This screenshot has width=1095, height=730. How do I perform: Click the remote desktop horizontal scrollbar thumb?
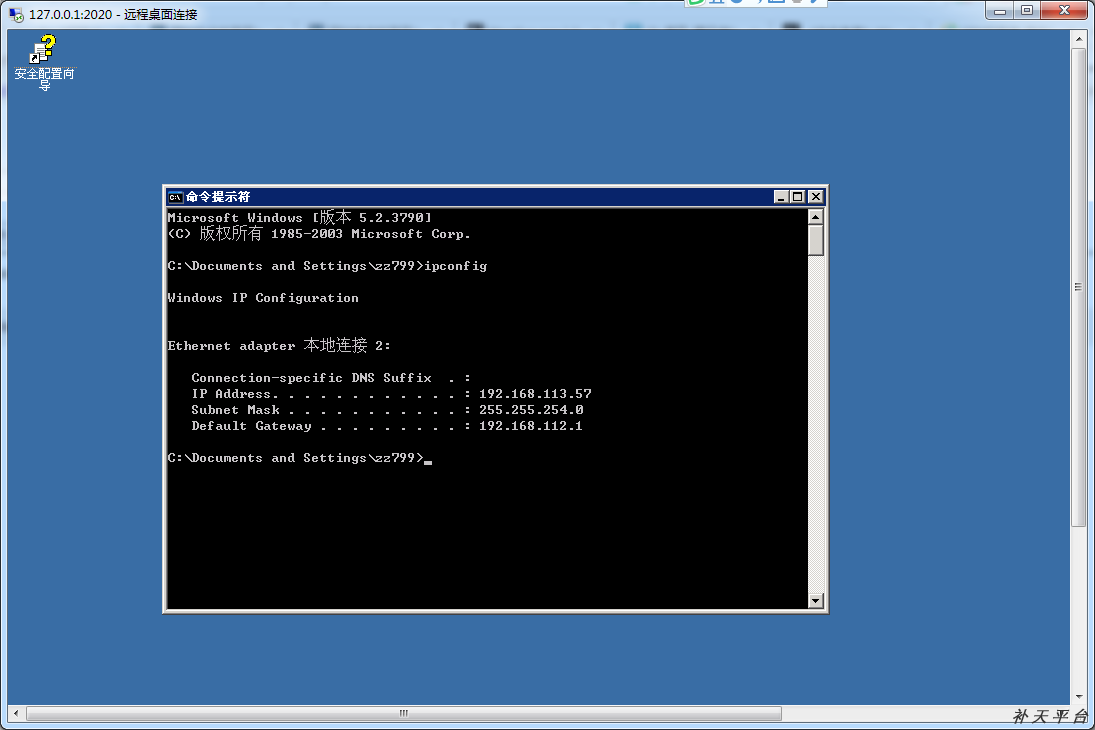[404, 713]
